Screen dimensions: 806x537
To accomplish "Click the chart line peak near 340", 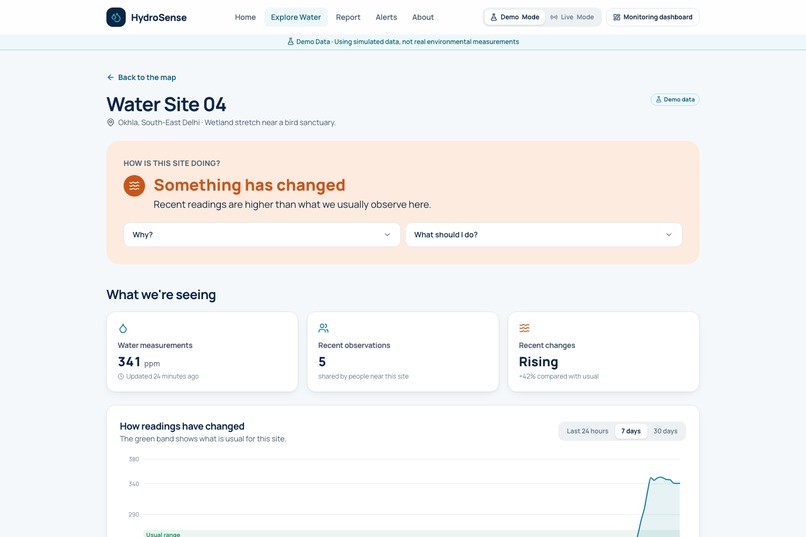I will (661, 478).
